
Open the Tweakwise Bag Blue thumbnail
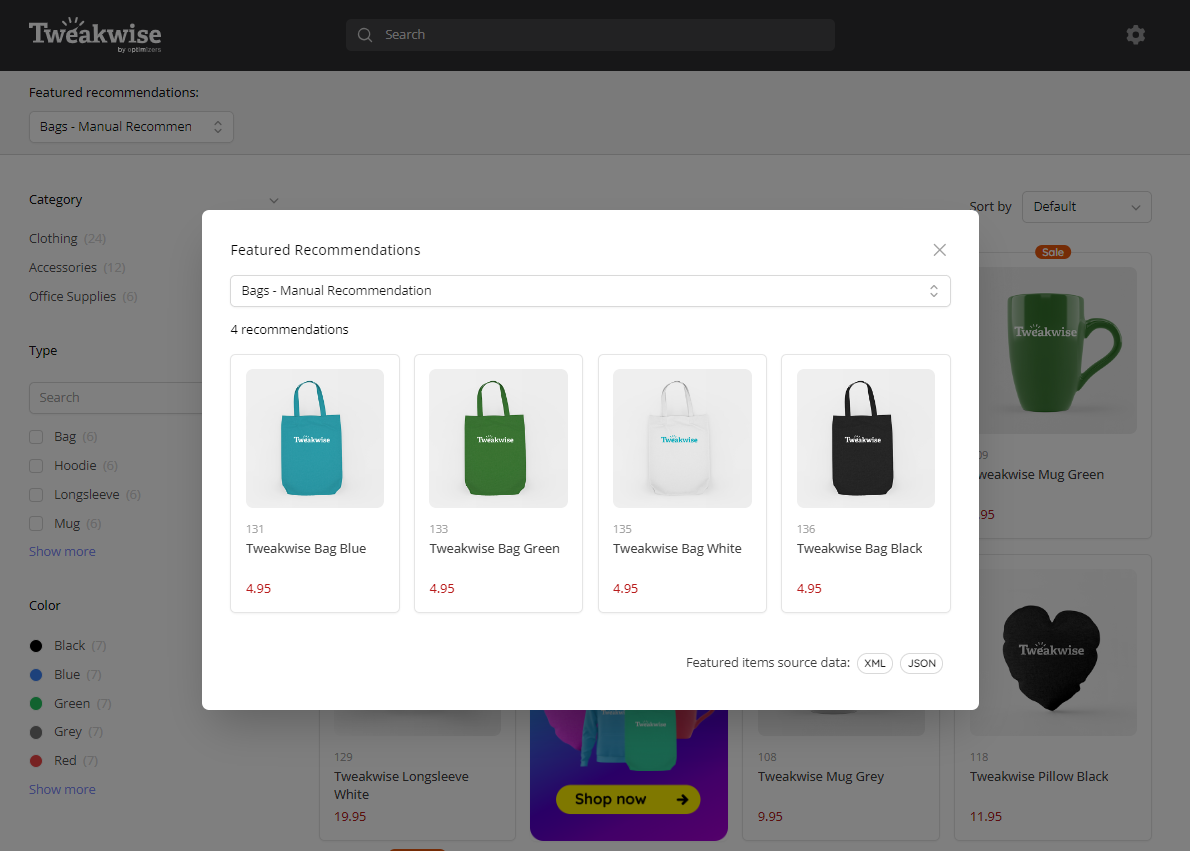coord(315,438)
